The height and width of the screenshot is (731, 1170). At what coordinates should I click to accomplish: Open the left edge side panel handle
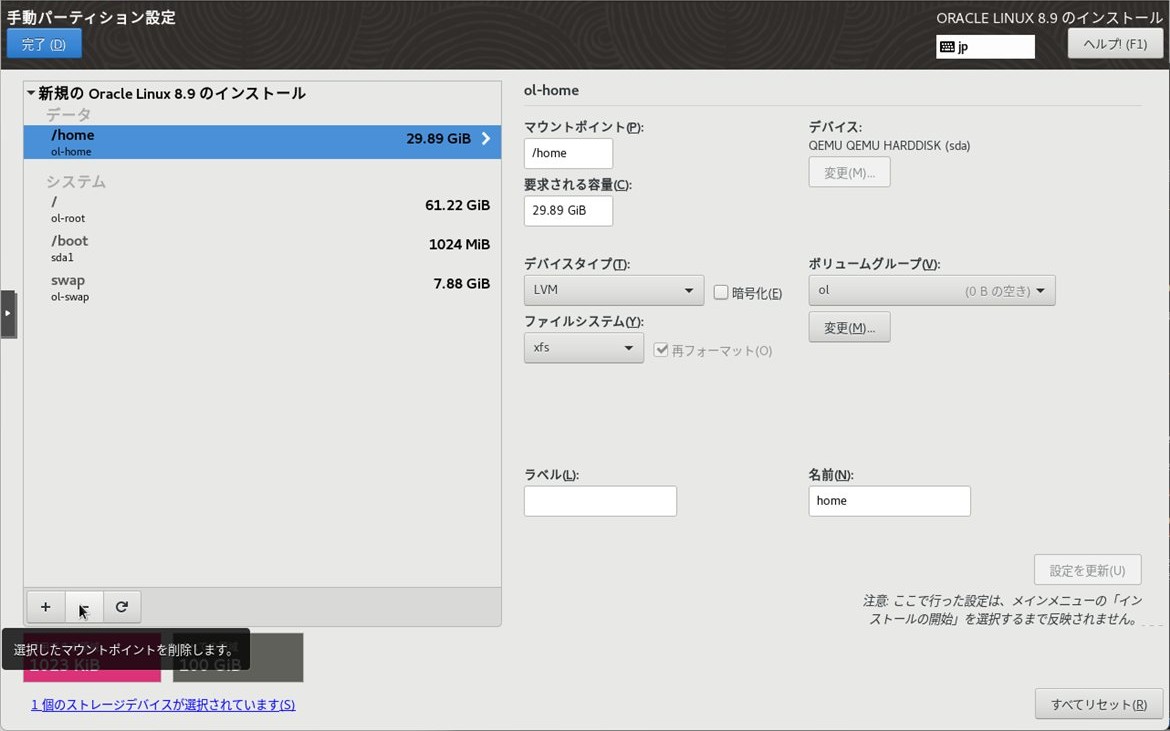[7, 313]
